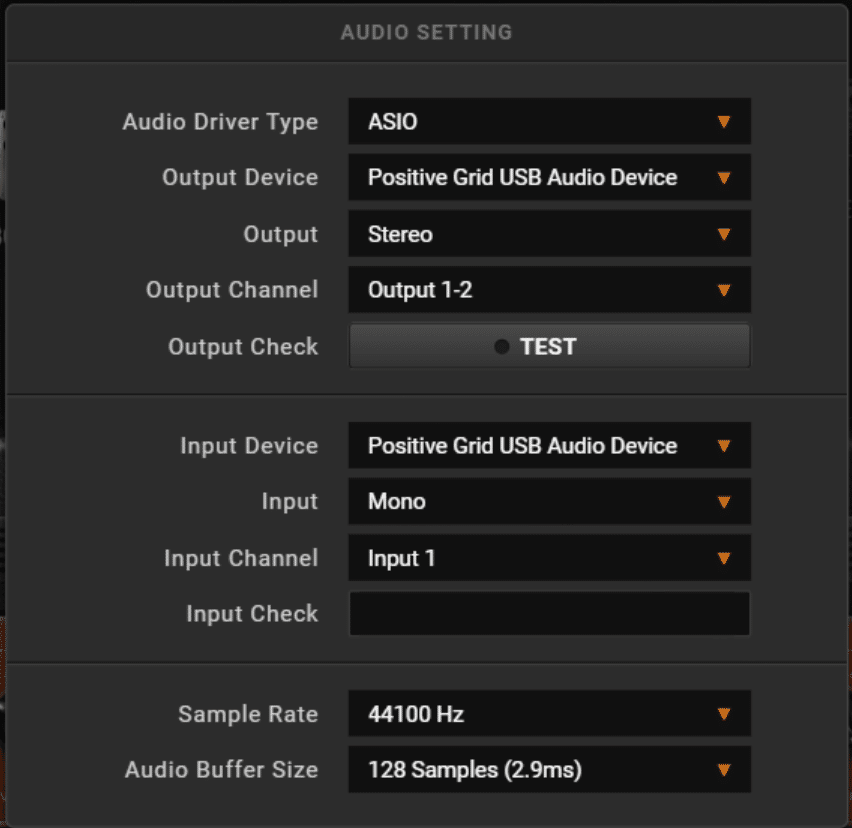Open the Output Device dropdown

click(549, 178)
